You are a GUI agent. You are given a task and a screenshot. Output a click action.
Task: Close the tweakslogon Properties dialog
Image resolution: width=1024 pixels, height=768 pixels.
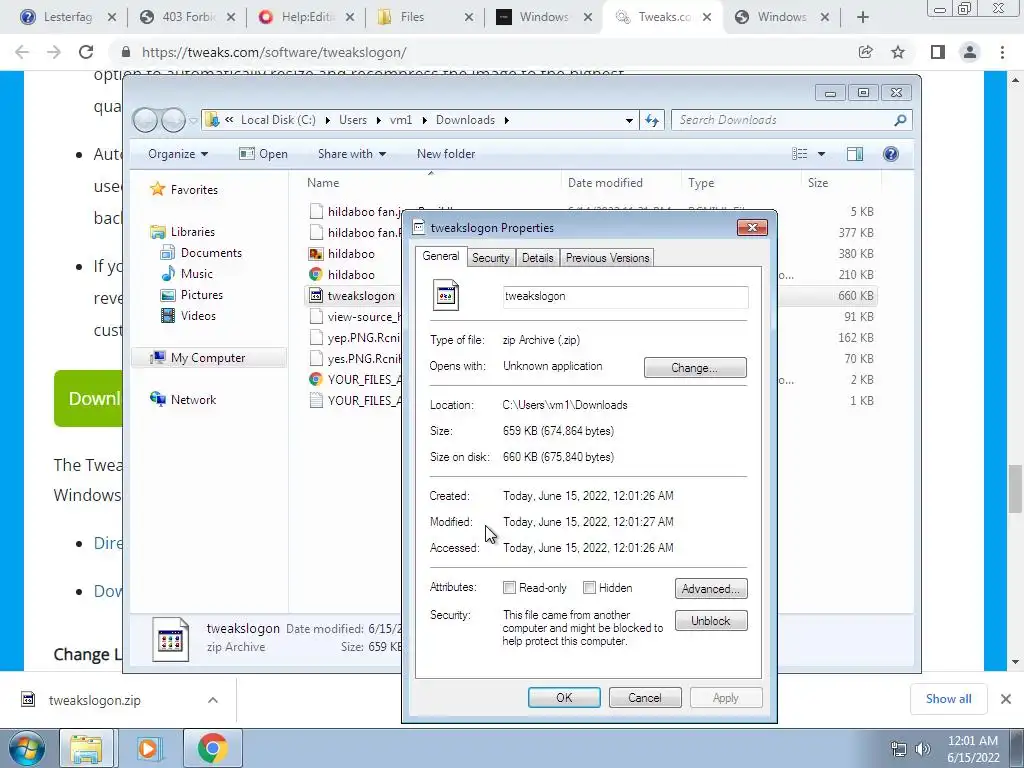pos(752,227)
